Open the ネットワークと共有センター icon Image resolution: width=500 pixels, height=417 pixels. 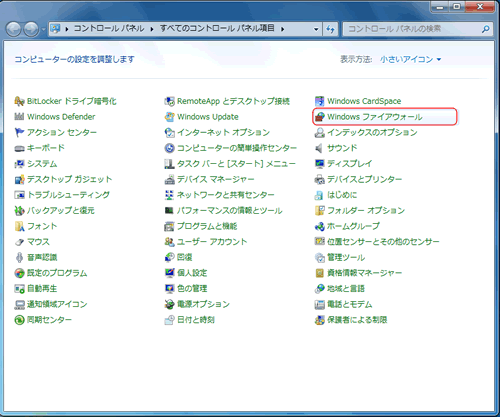point(169,195)
